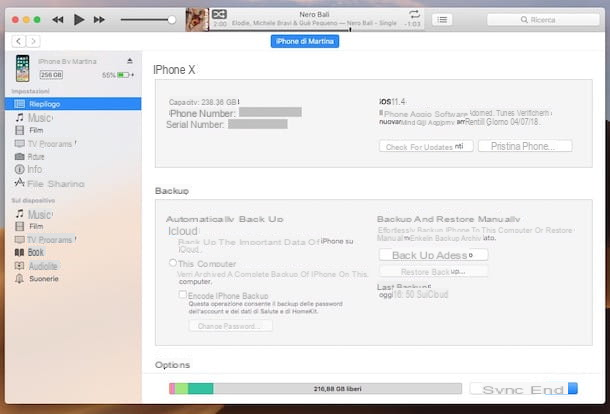Click the iPhone X heading
The height and width of the screenshot is (414, 610).
(x=174, y=70)
